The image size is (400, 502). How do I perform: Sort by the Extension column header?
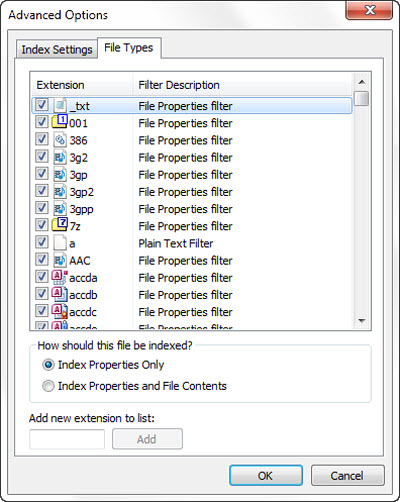pyautogui.click(x=82, y=85)
